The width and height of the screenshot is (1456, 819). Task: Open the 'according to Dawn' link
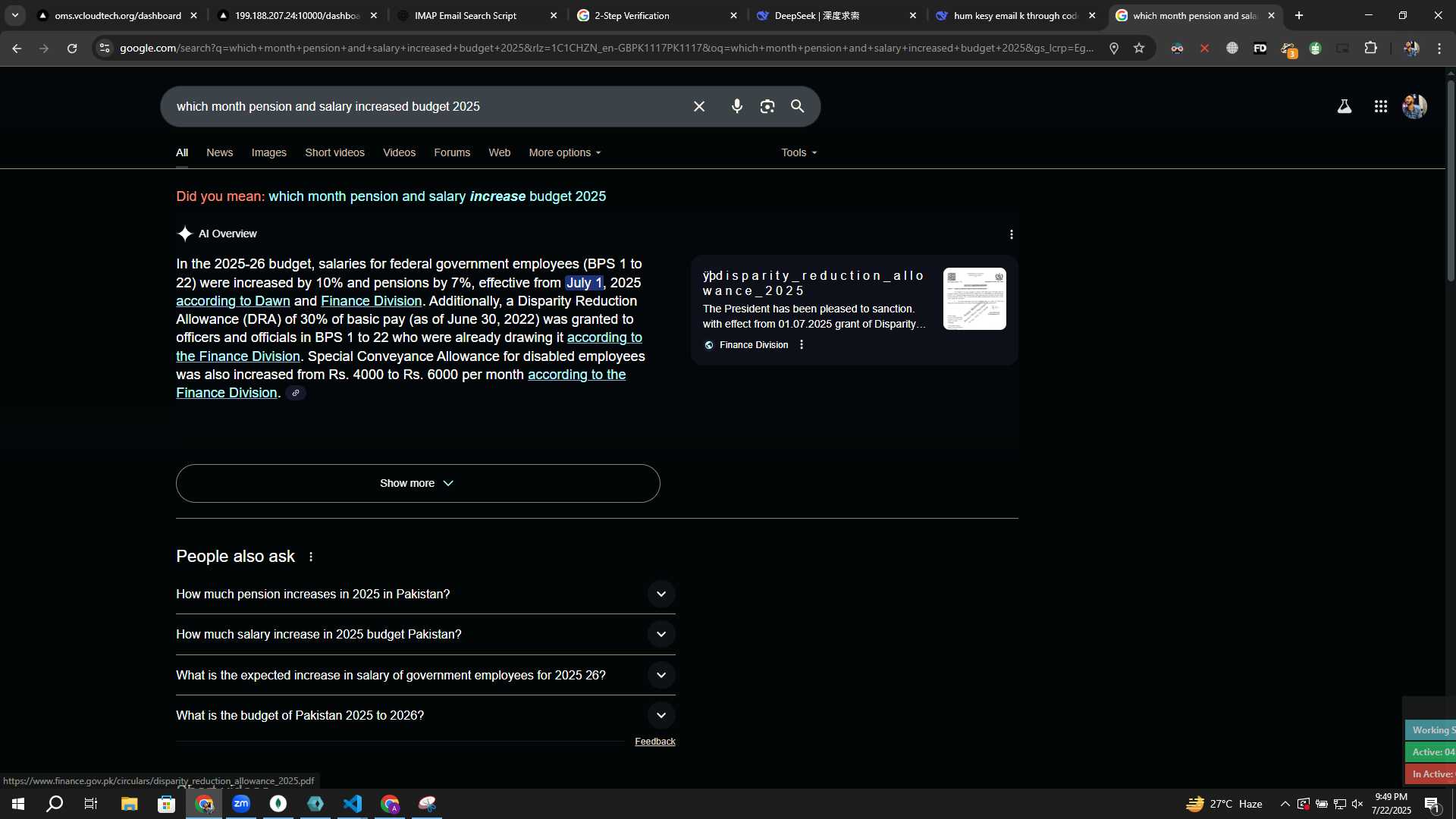coord(233,301)
